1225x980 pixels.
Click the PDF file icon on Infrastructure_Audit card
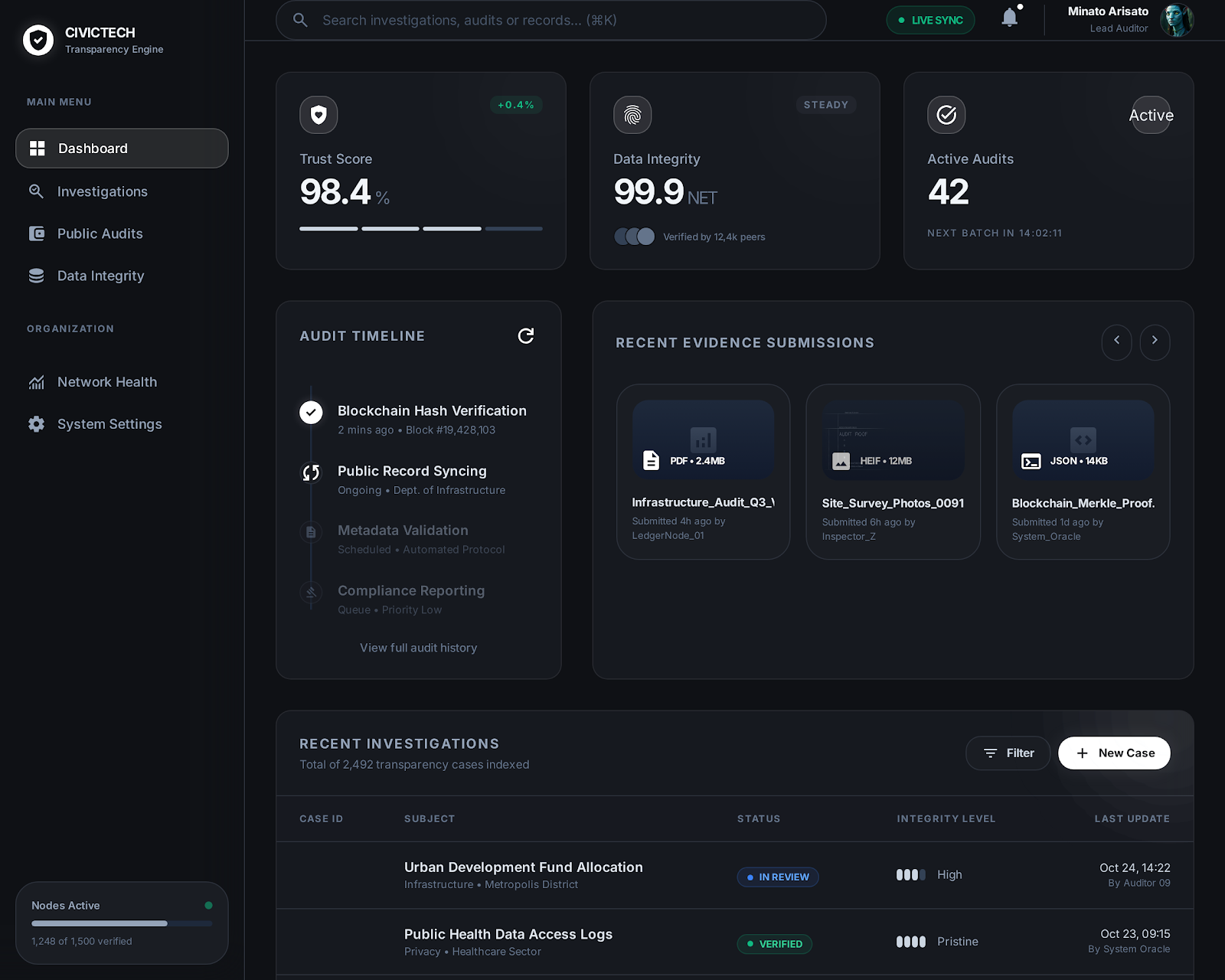(x=651, y=460)
